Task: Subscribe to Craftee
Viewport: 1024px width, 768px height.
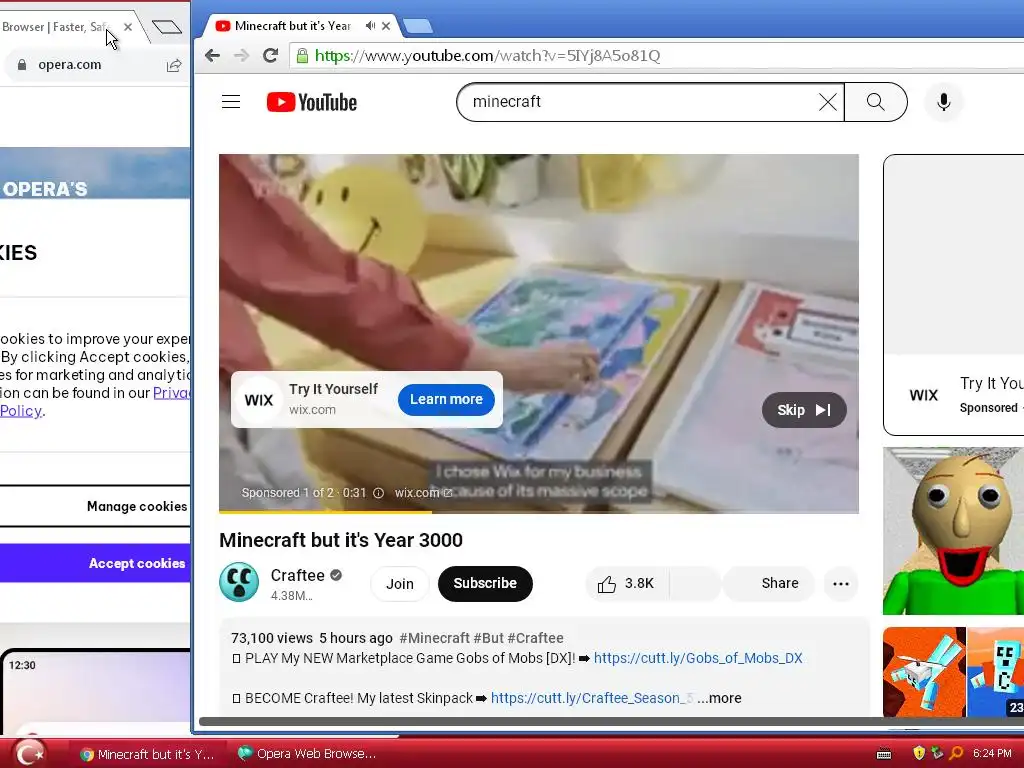Action: pyautogui.click(x=485, y=584)
